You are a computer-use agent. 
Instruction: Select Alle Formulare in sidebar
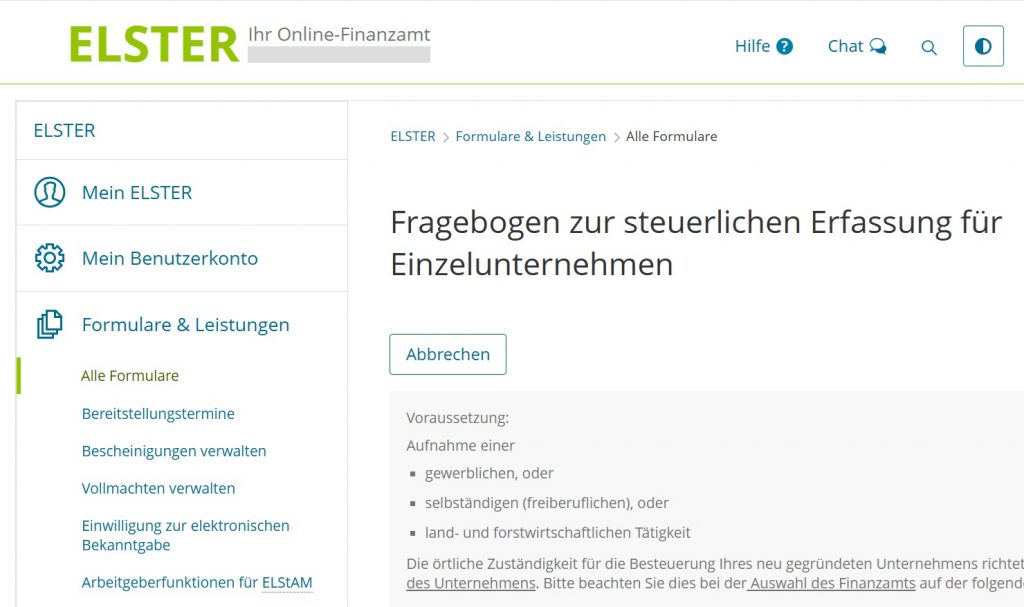click(x=130, y=376)
